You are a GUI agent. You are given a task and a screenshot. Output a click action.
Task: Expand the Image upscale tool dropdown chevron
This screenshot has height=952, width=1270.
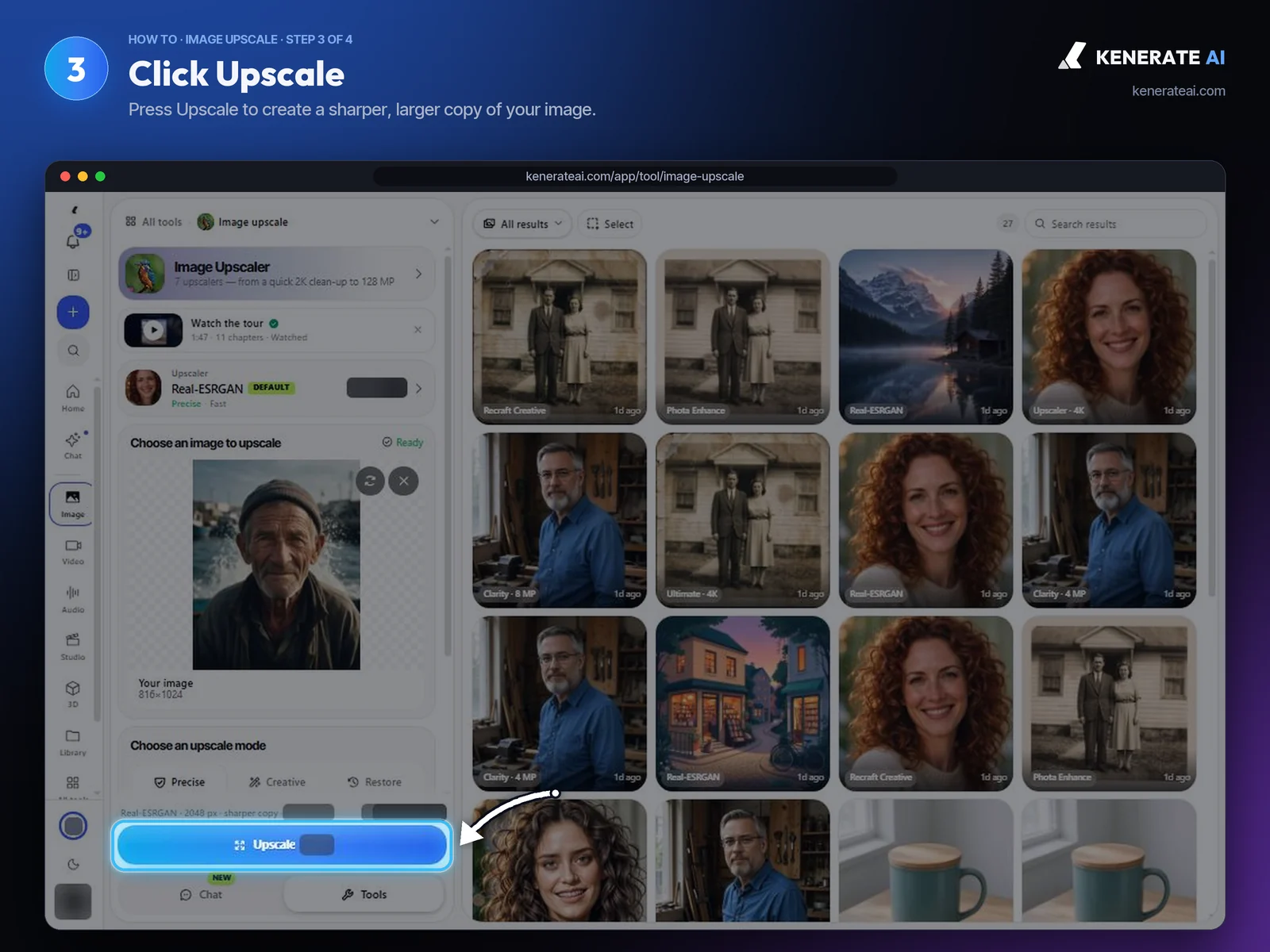[434, 222]
